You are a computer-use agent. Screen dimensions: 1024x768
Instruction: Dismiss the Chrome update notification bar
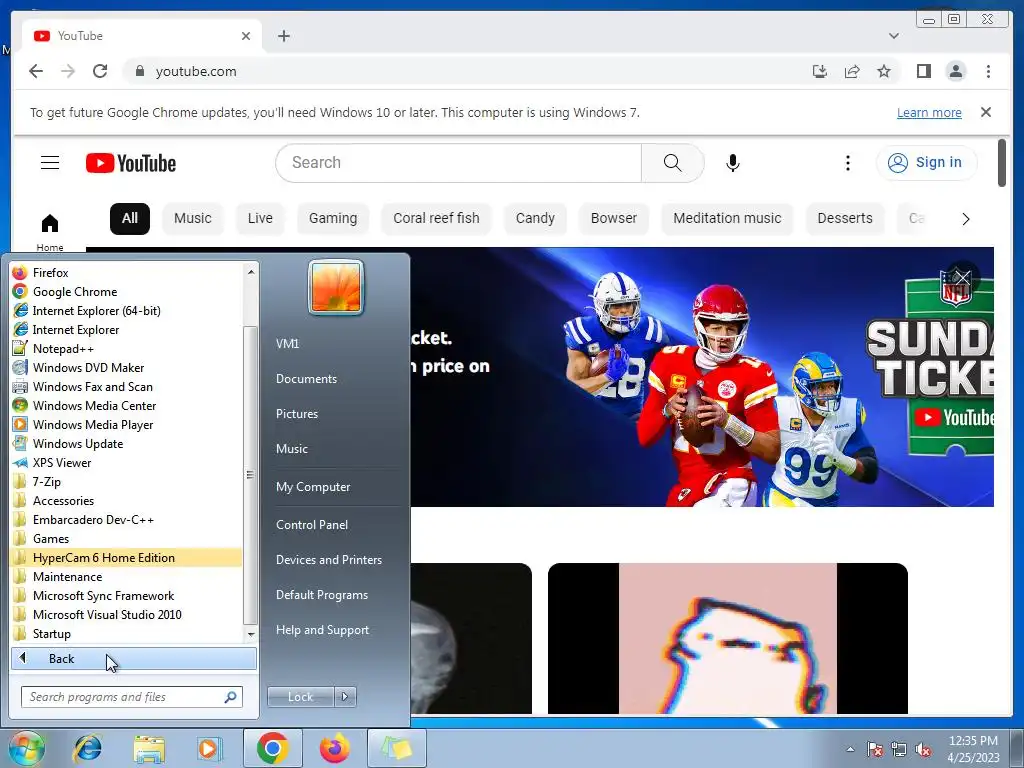[985, 112]
